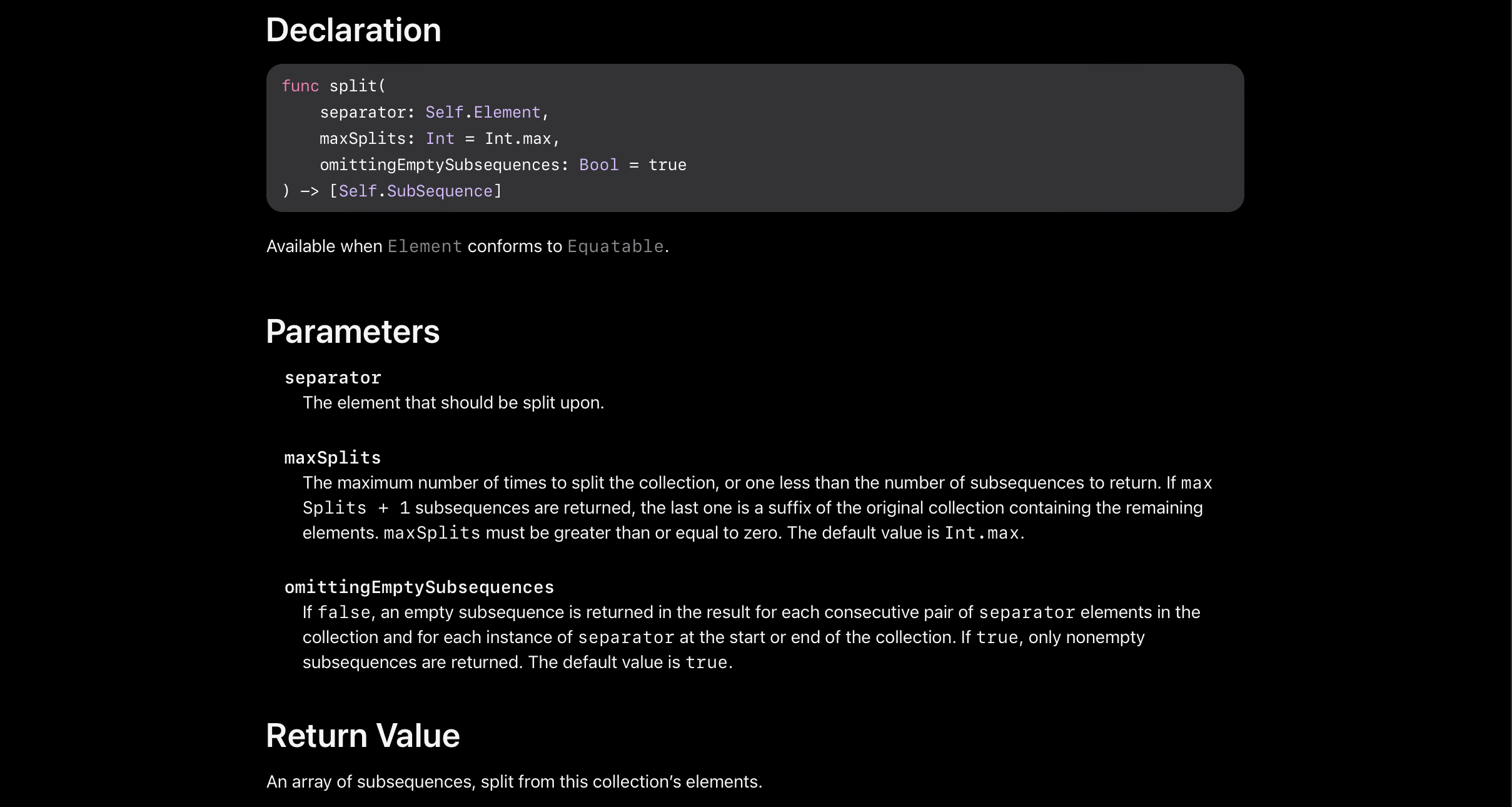
Task: Click Int.max in maxSplits description
Action: pyautogui.click(x=982, y=533)
